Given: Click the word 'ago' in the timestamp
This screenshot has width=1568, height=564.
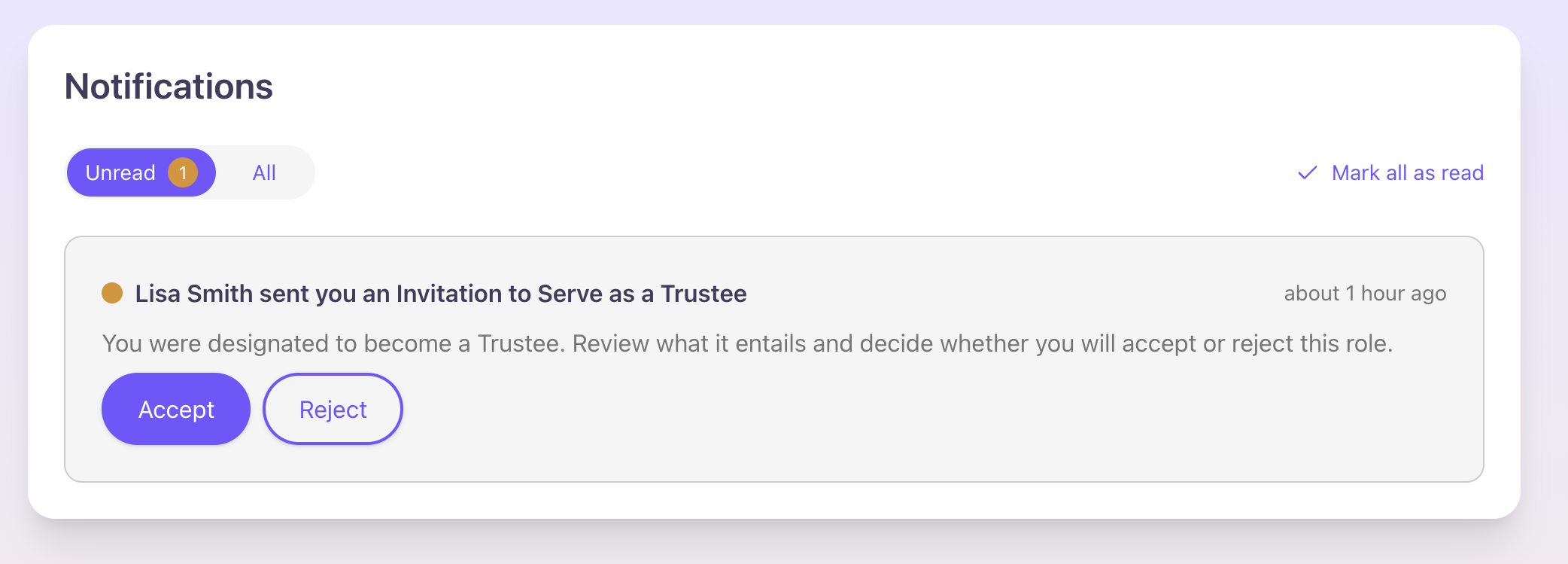Looking at the screenshot, I should [1429, 294].
